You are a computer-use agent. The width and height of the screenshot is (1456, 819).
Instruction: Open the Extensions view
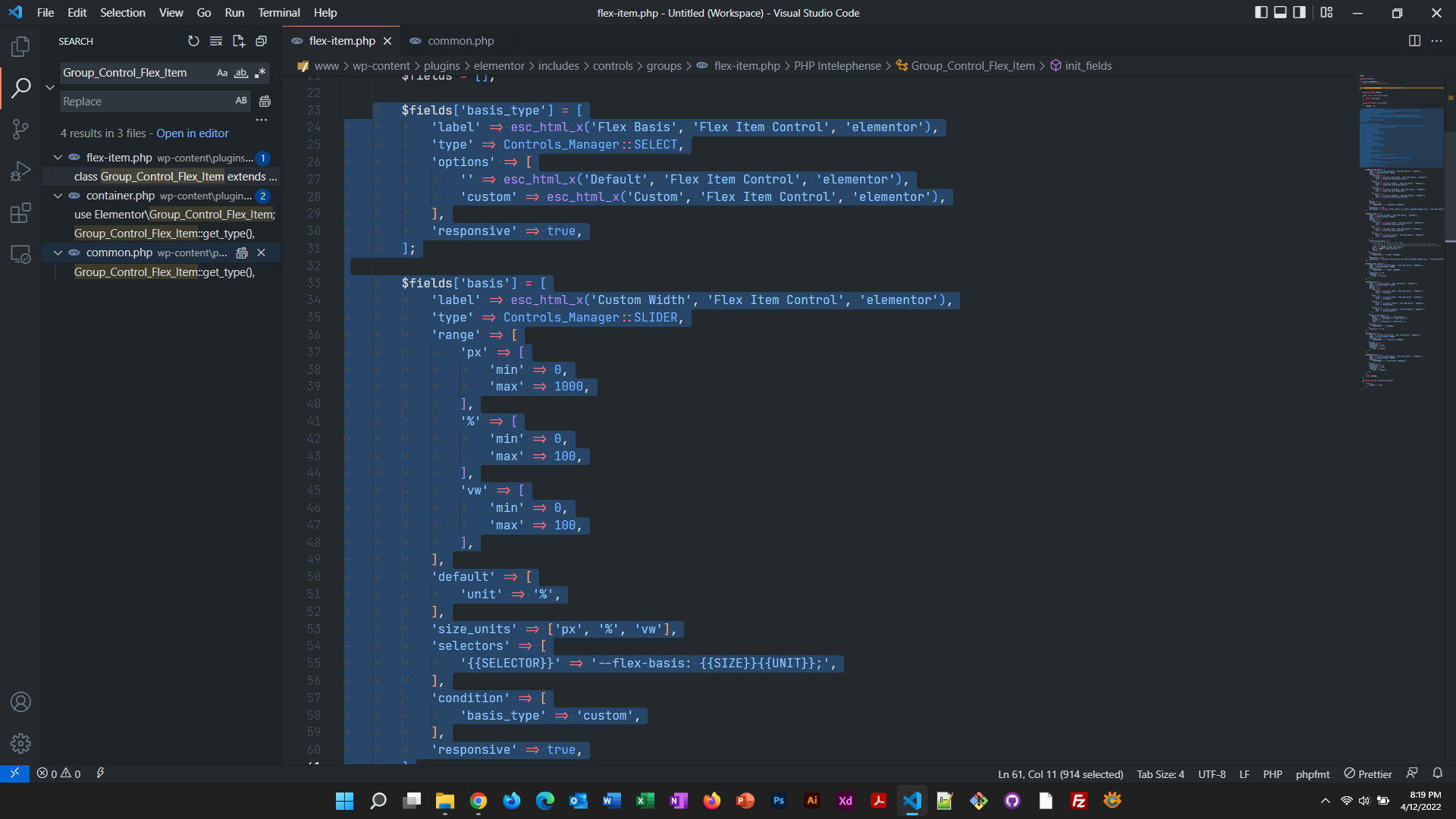pos(20,212)
